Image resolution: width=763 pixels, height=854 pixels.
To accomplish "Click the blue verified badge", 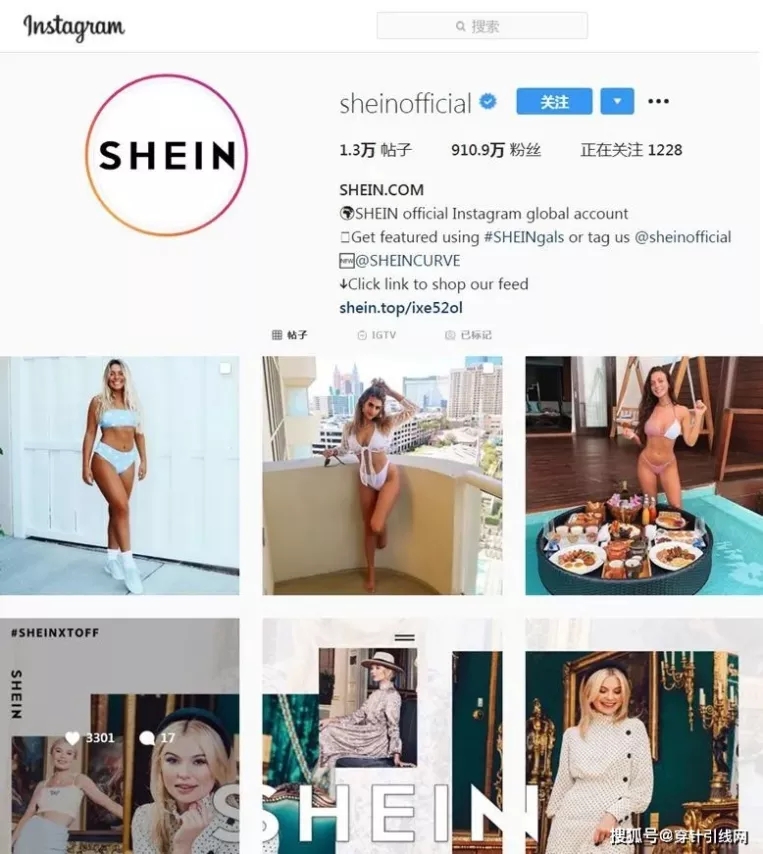I will [487, 101].
